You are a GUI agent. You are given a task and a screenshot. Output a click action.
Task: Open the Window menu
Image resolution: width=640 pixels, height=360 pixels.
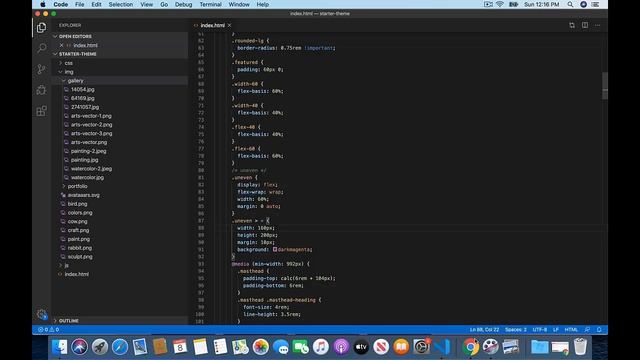[239, 4]
